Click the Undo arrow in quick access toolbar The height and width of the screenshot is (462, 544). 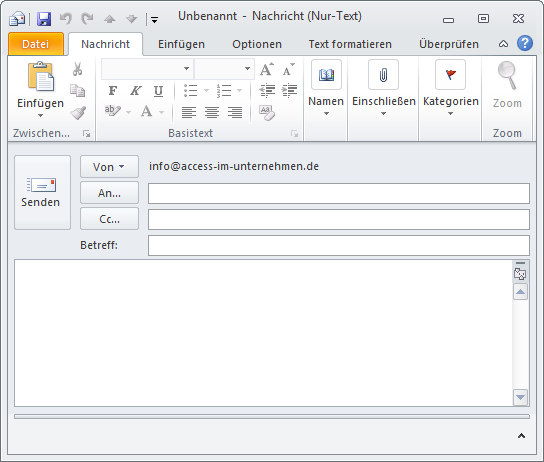(x=66, y=19)
